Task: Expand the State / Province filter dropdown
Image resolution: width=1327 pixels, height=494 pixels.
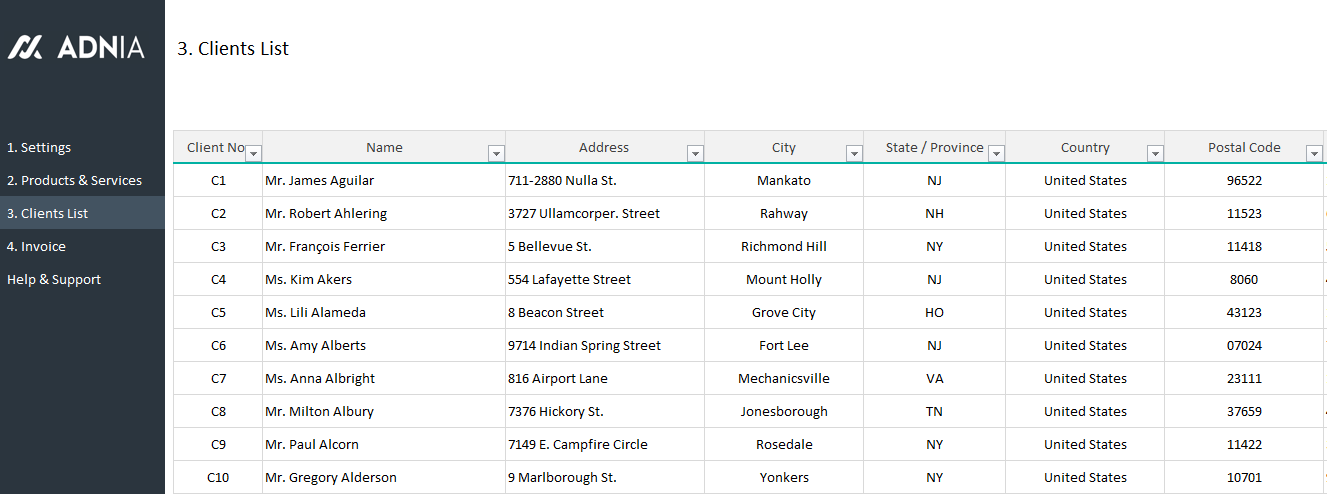Action: pos(996,153)
